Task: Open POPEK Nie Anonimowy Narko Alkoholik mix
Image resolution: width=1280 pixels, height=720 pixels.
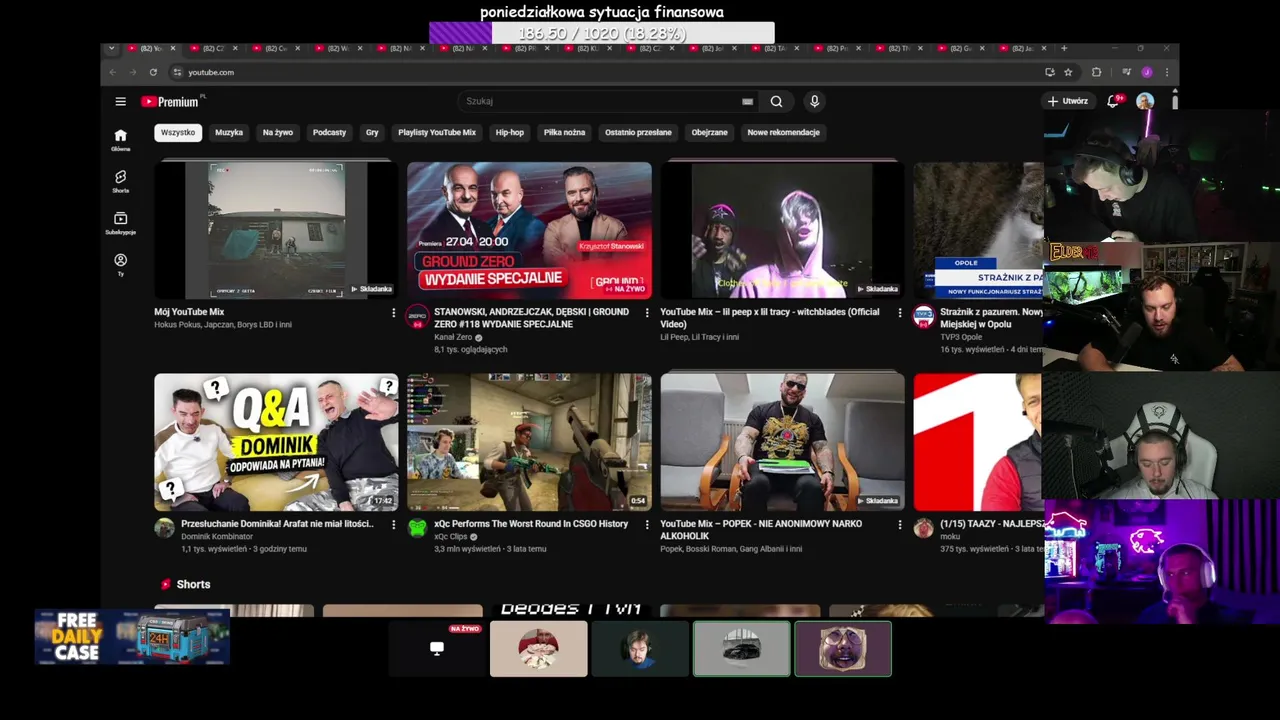Action: click(761, 529)
